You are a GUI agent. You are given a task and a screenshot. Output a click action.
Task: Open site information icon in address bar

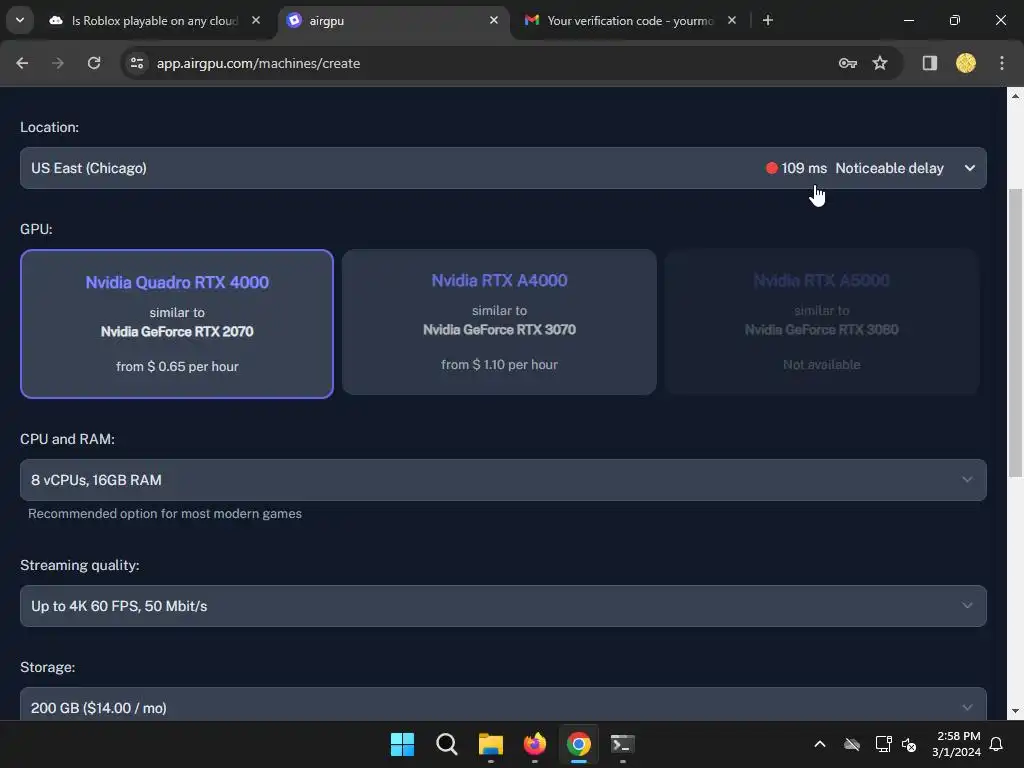137,63
